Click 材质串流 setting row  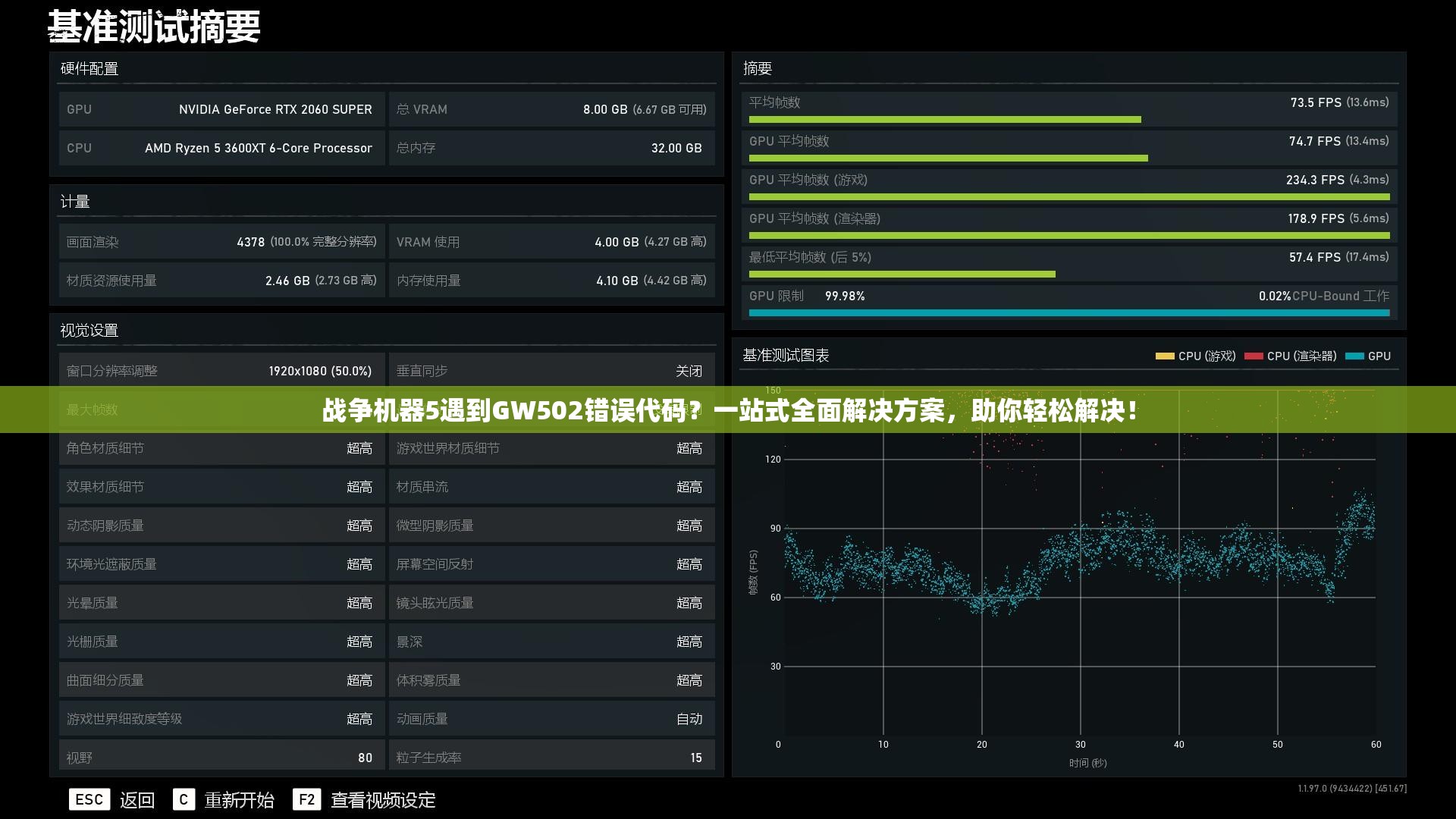552,487
